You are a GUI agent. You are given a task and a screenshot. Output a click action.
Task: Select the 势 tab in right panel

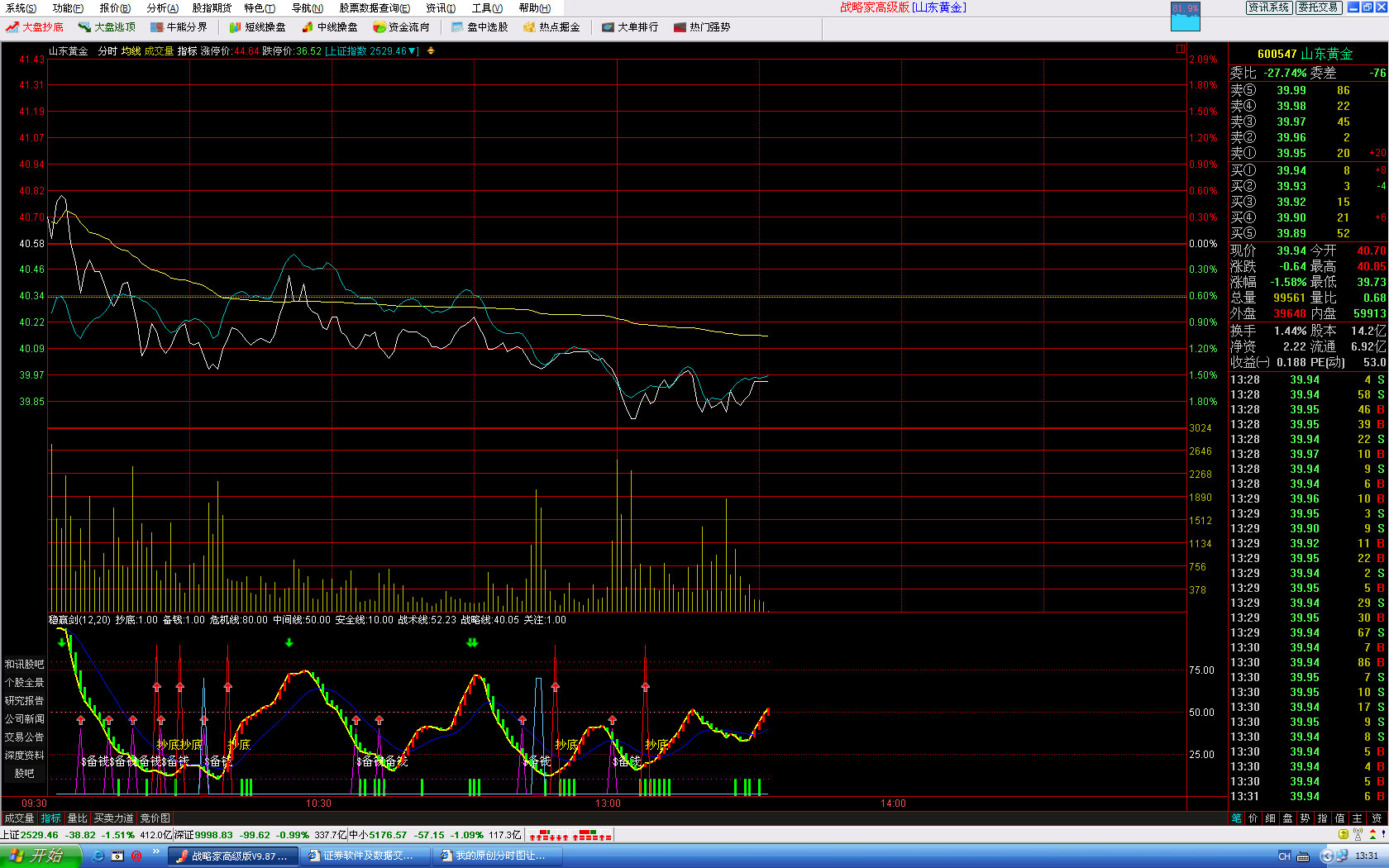tap(1305, 818)
